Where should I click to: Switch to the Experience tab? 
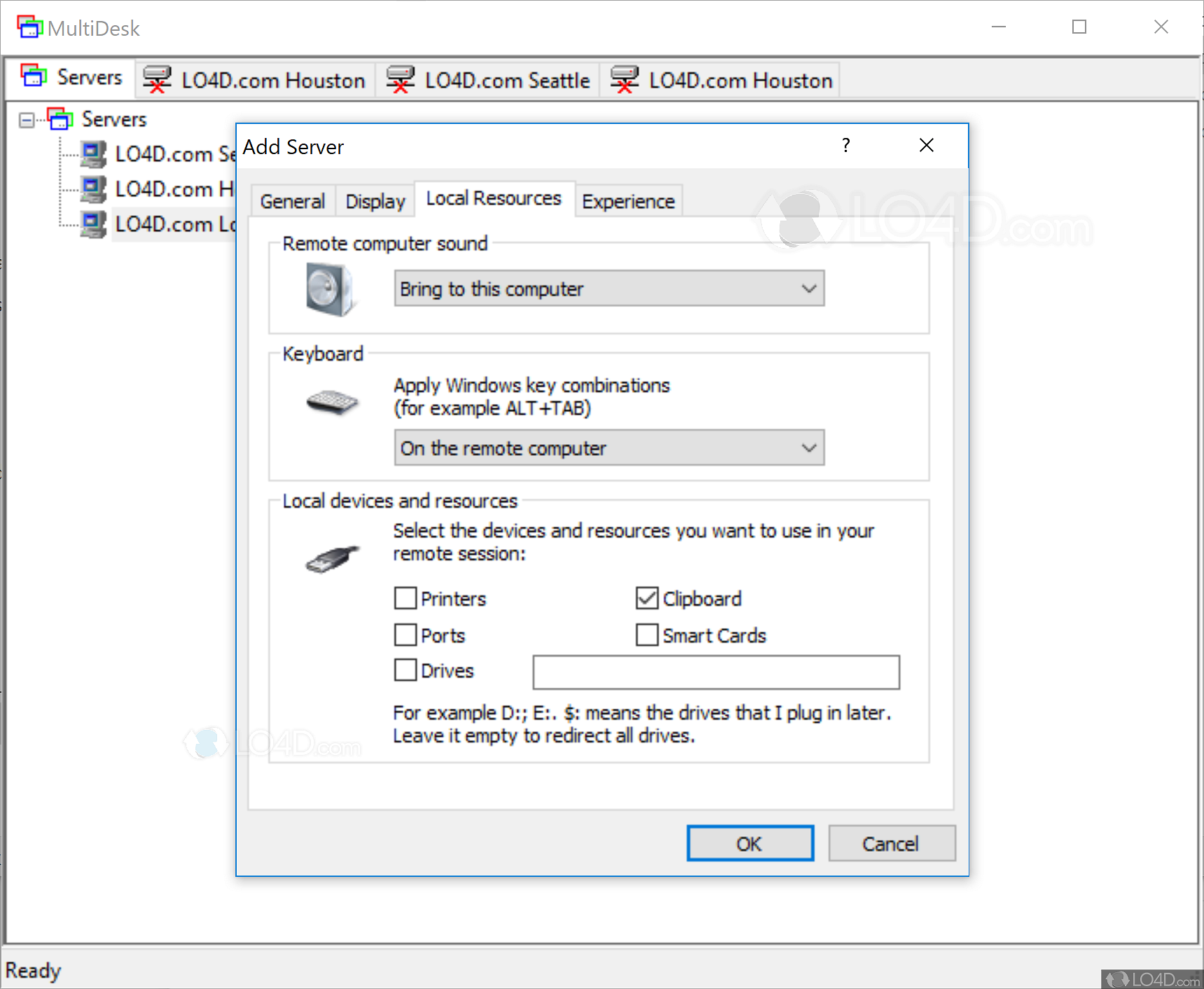pos(628,200)
